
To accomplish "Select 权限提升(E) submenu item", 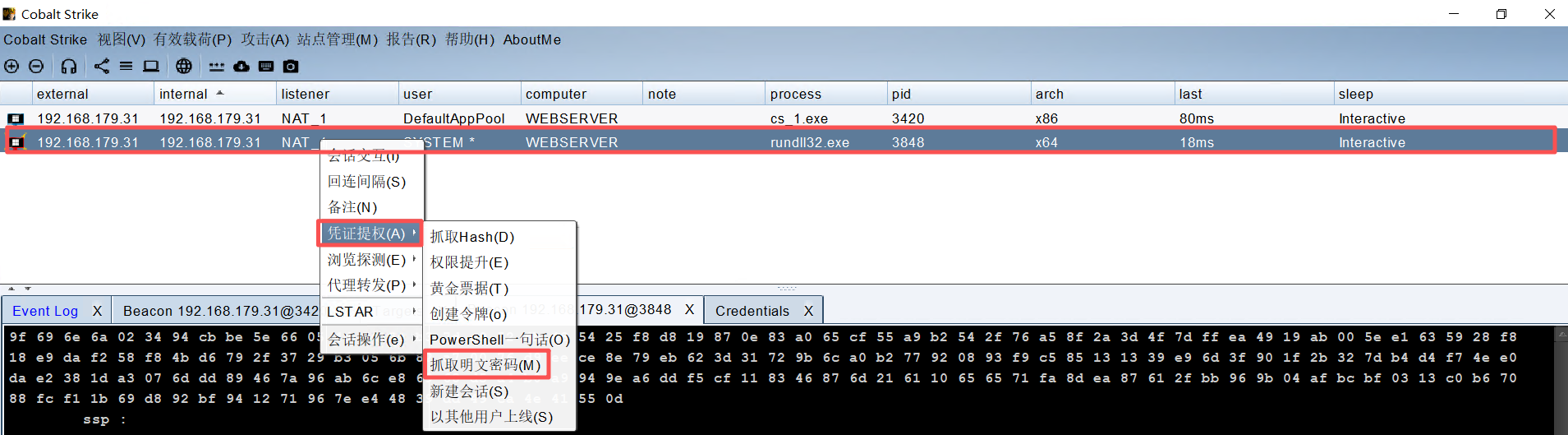I will tap(499, 262).
